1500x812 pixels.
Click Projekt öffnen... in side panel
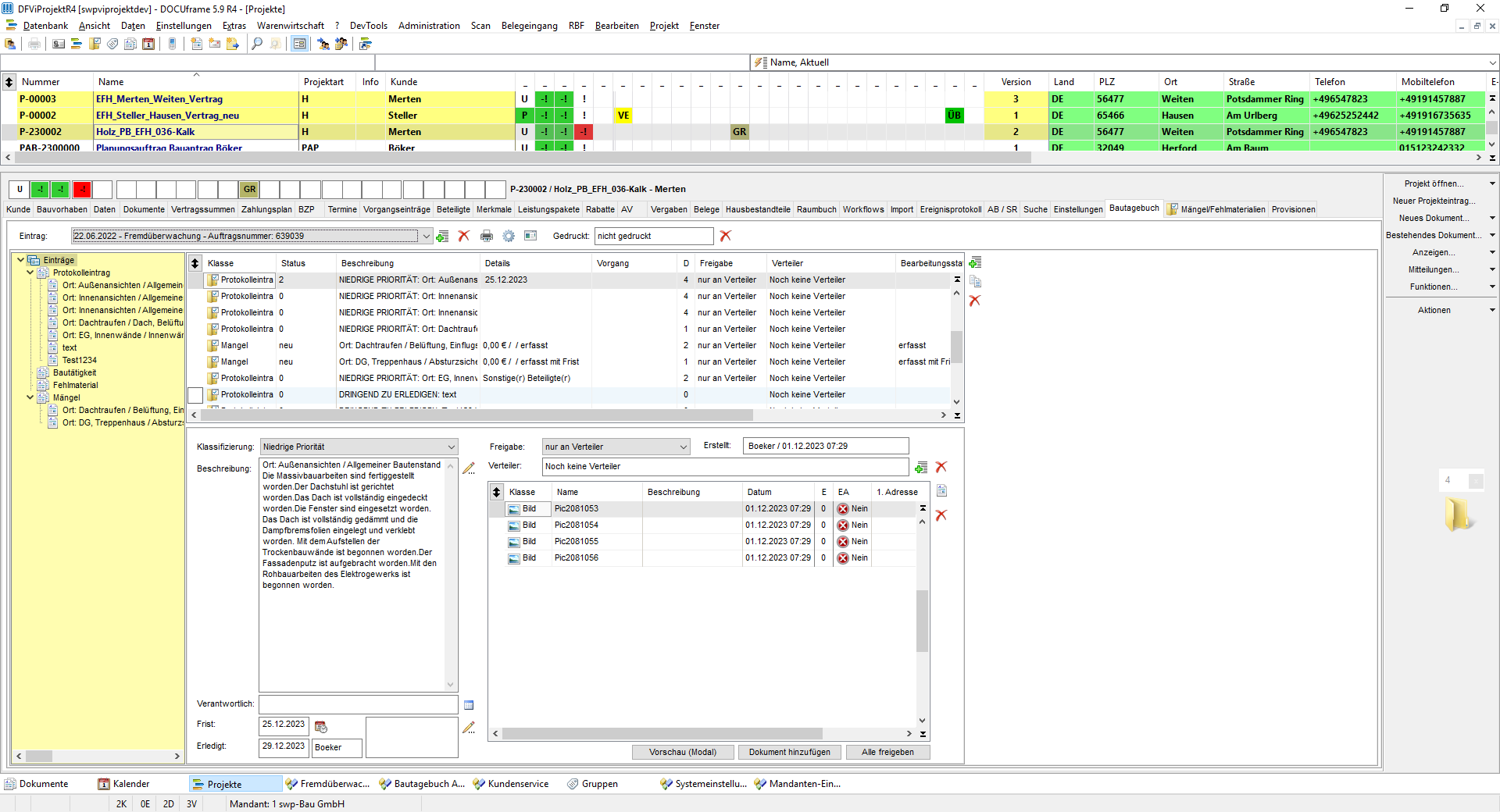(x=1434, y=184)
